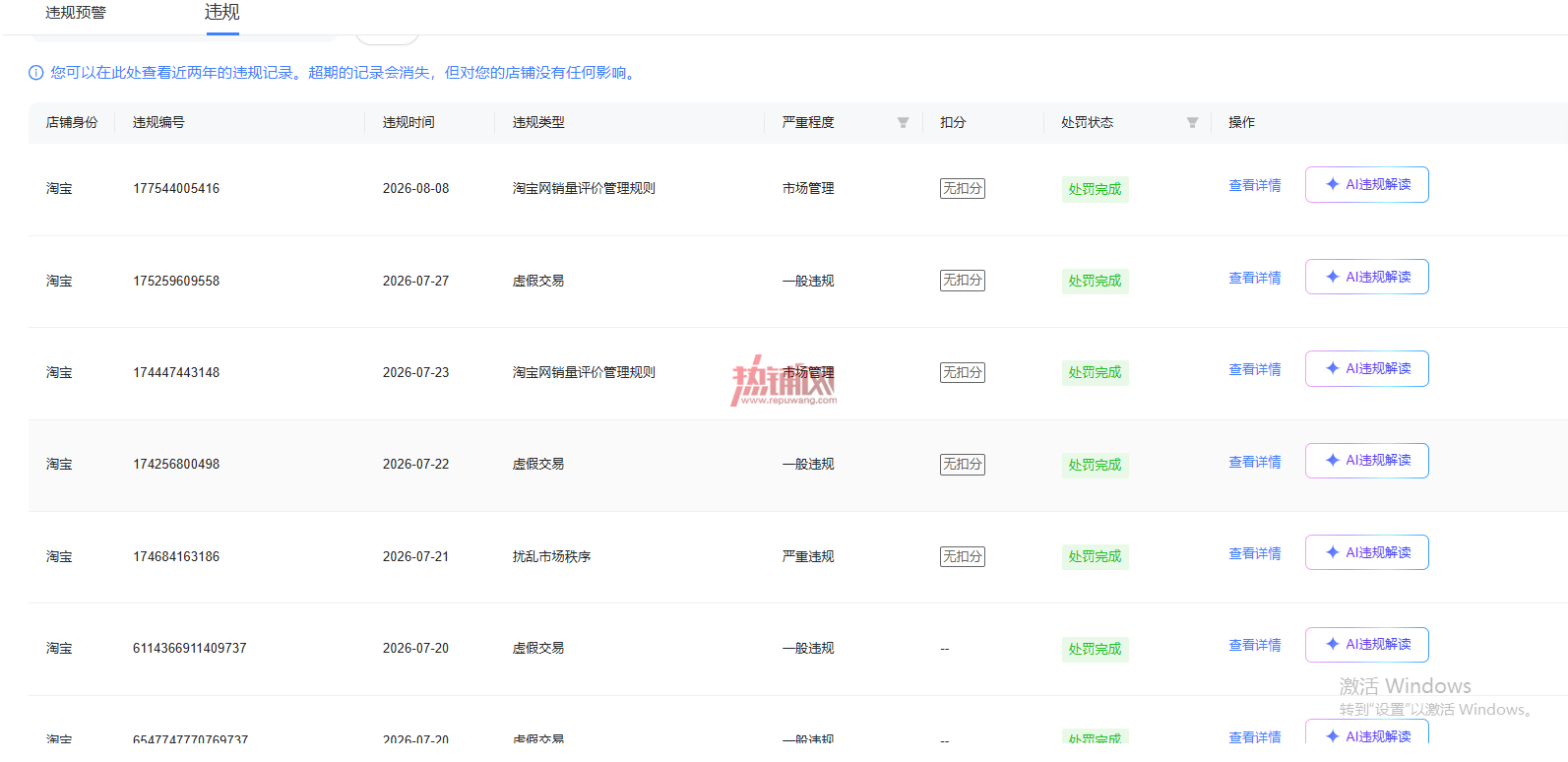
Task: Open 查看详情 for violation 175259609558
Action: (x=1255, y=278)
